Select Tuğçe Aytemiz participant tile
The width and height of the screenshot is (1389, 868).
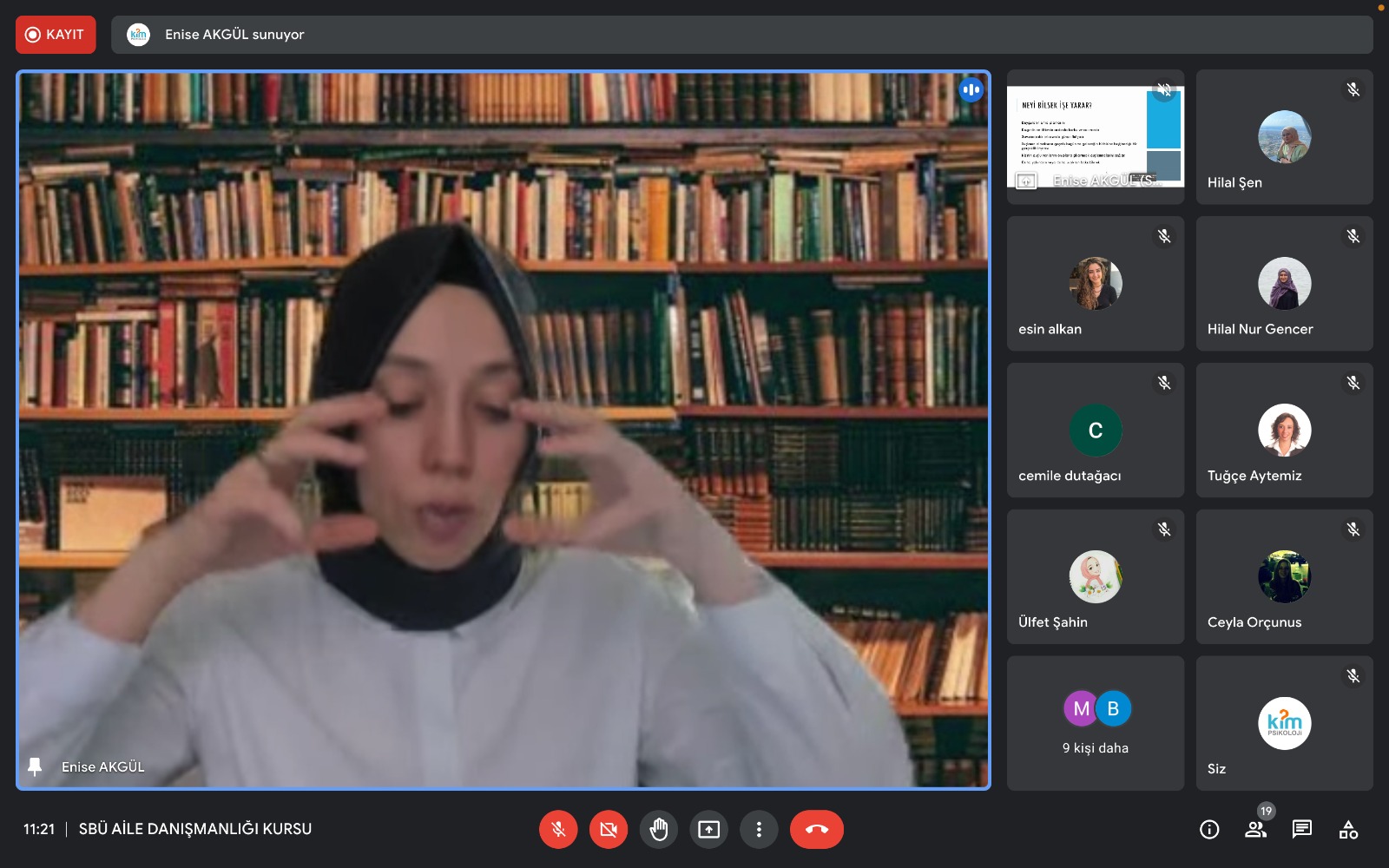coord(1284,431)
